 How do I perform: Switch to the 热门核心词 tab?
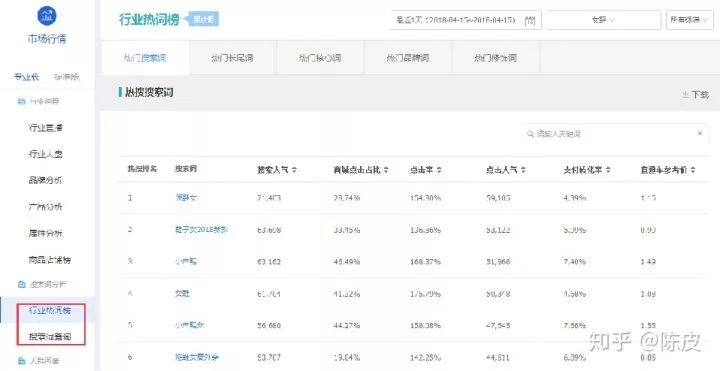pos(320,58)
